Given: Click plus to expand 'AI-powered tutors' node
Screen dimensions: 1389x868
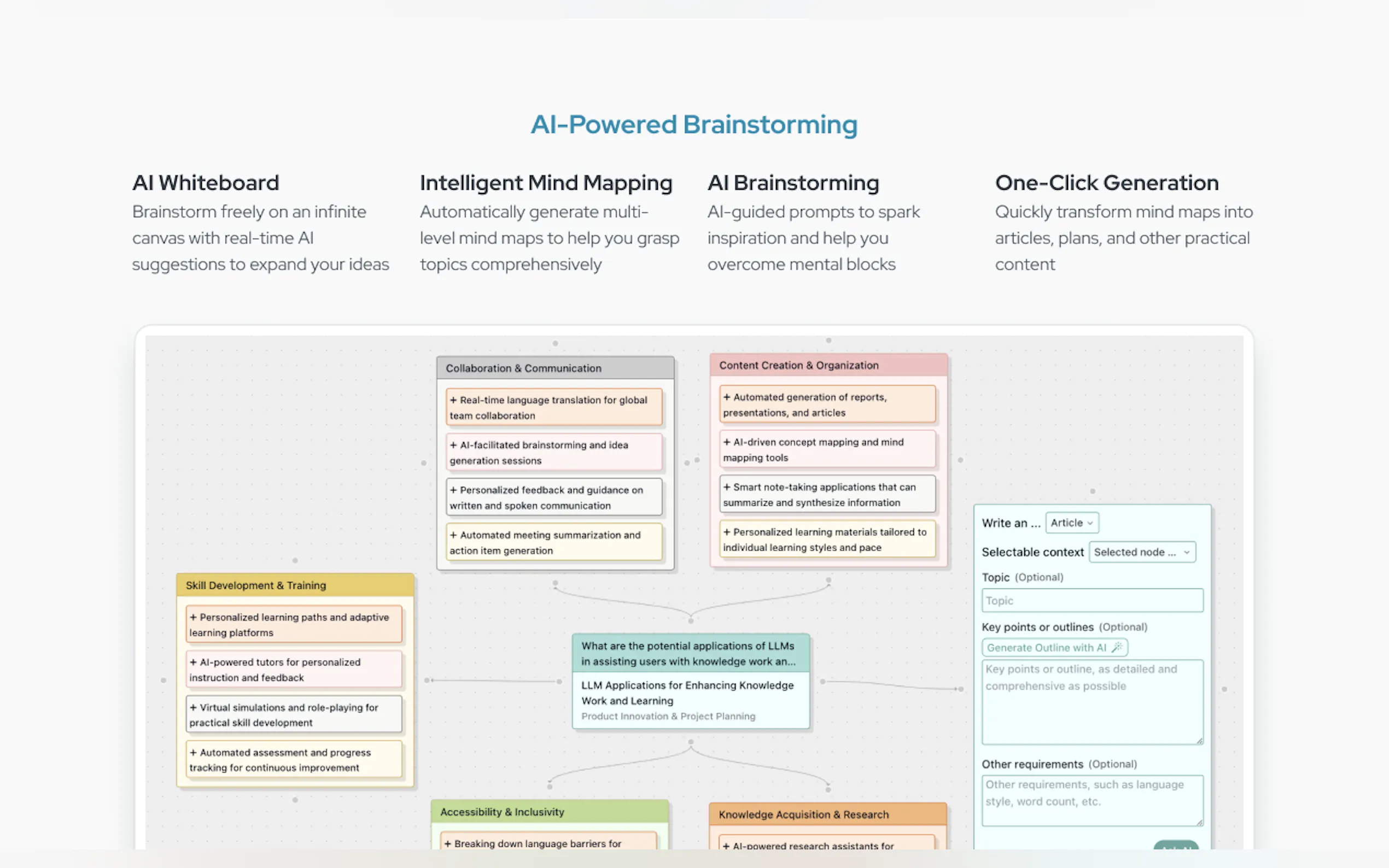Looking at the screenshot, I should coord(193,662).
